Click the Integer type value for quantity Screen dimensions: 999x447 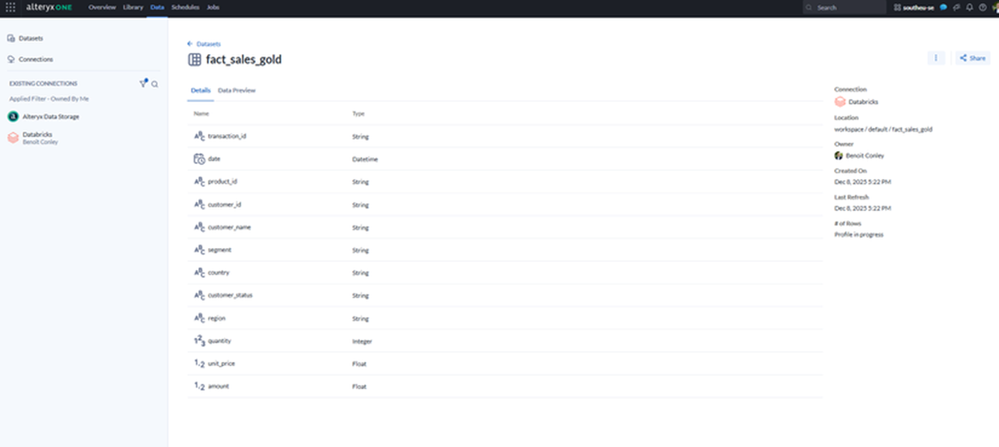click(x=362, y=341)
